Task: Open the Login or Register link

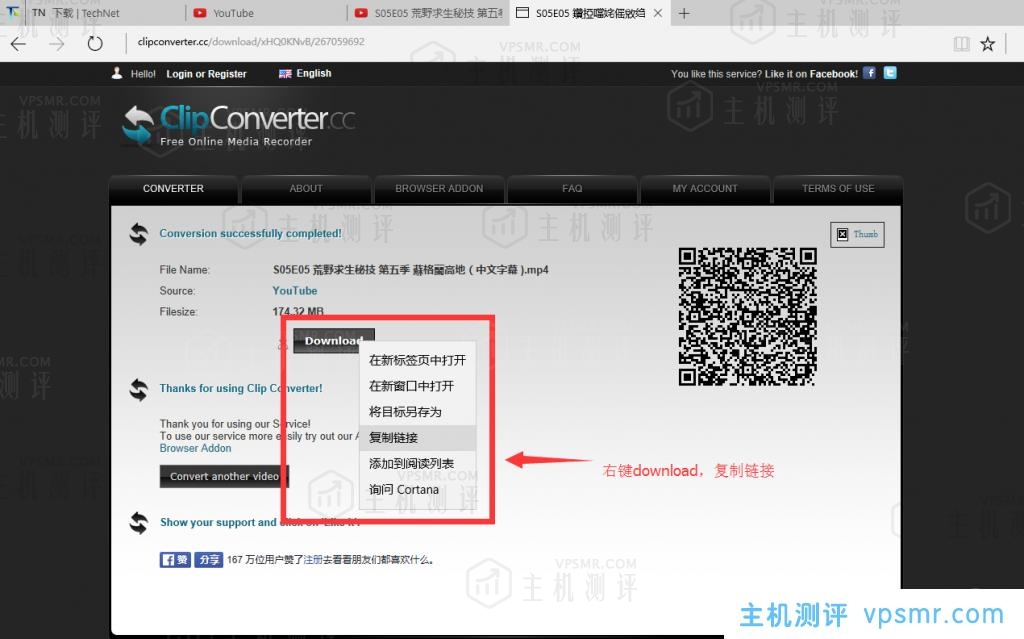Action: (x=206, y=74)
